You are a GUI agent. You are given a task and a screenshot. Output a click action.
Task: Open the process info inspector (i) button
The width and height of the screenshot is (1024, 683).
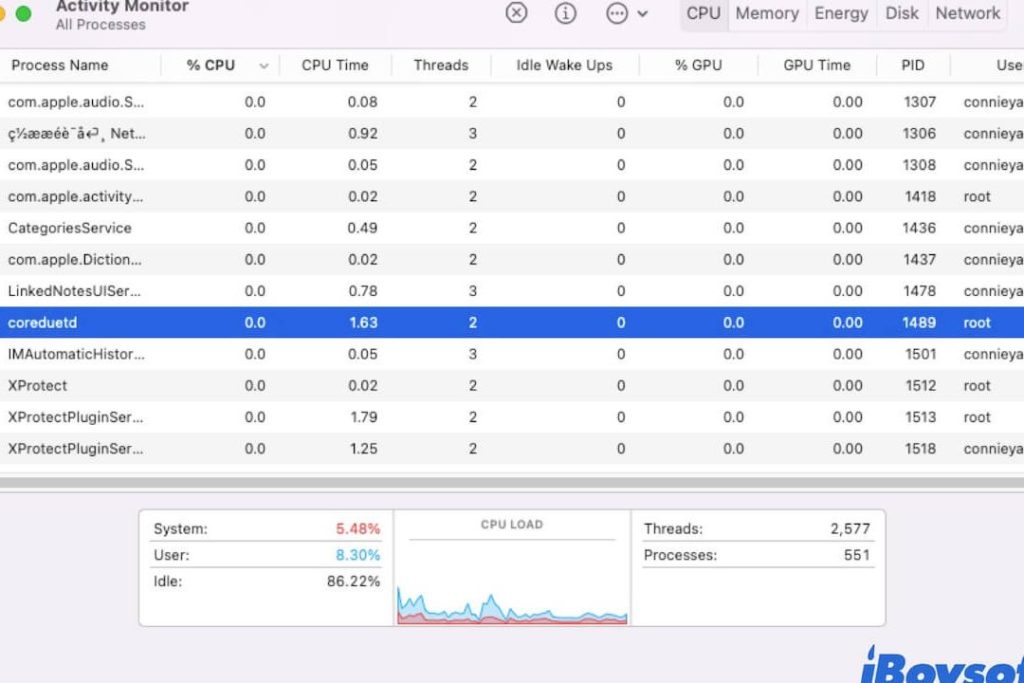click(x=565, y=13)
